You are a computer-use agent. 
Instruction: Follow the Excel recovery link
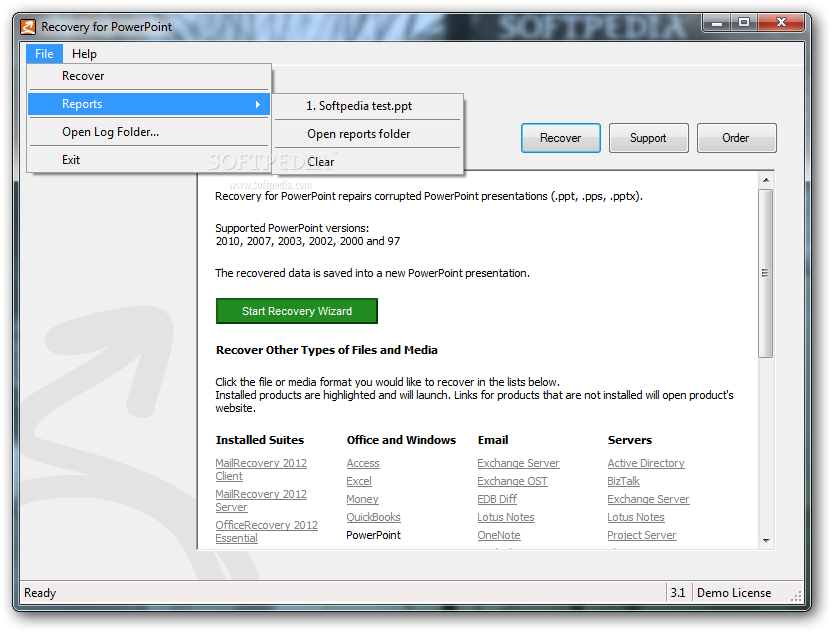pos(359,481)
